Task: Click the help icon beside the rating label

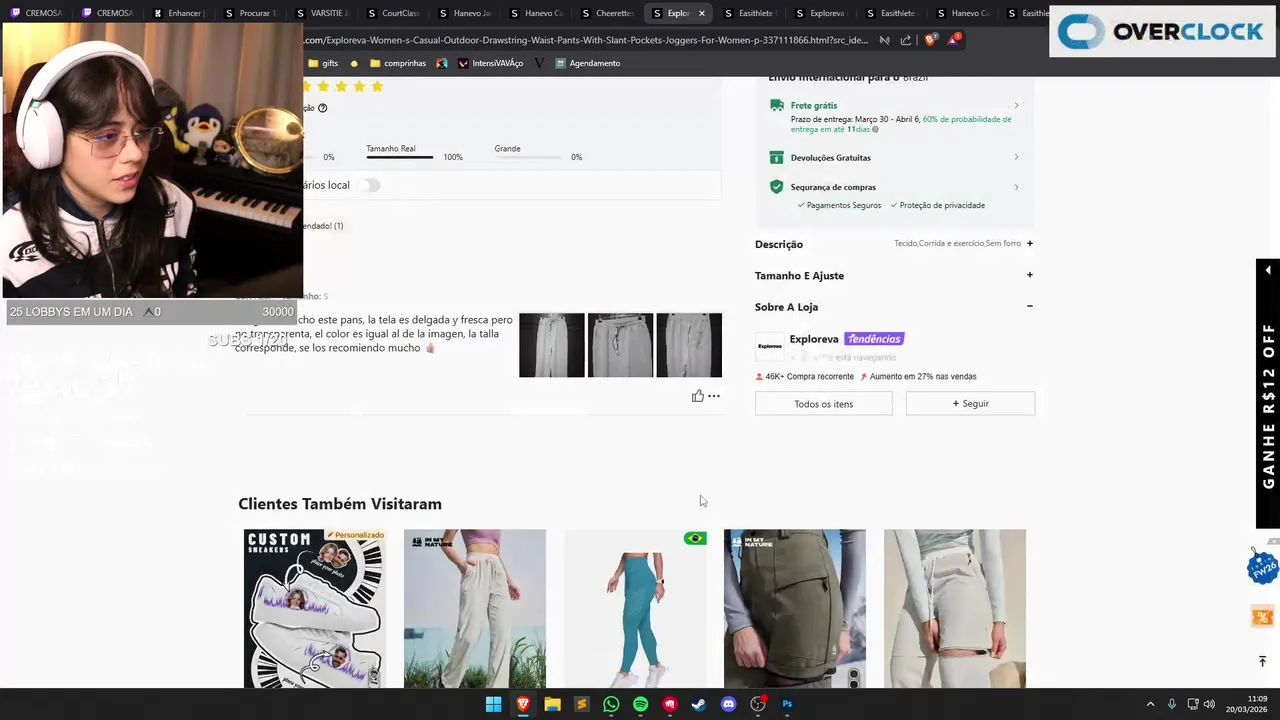Action: tap(322, 108)
